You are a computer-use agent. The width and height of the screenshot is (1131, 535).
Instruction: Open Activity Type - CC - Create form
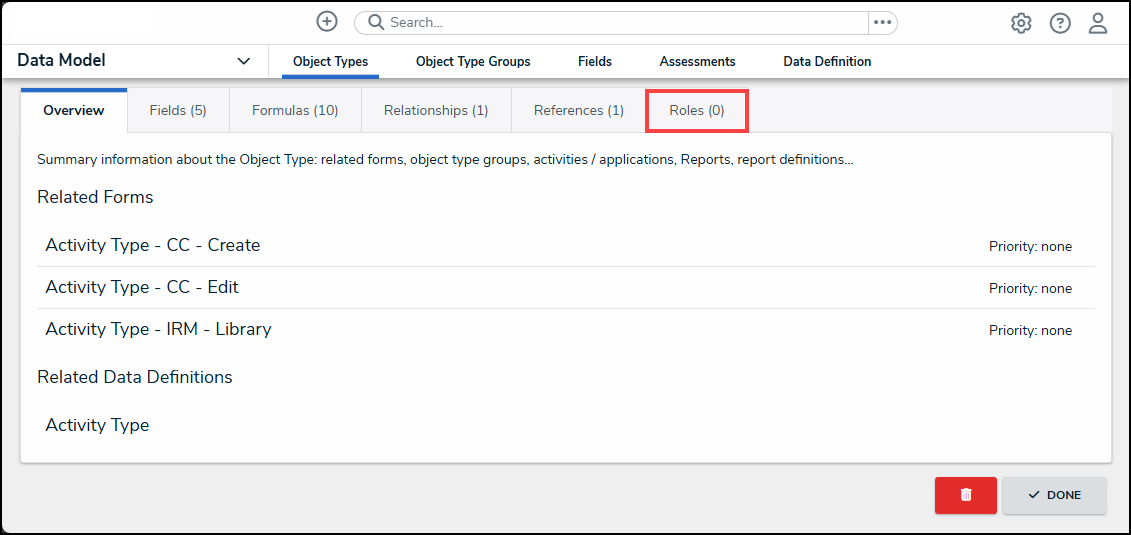pos(153,245)
